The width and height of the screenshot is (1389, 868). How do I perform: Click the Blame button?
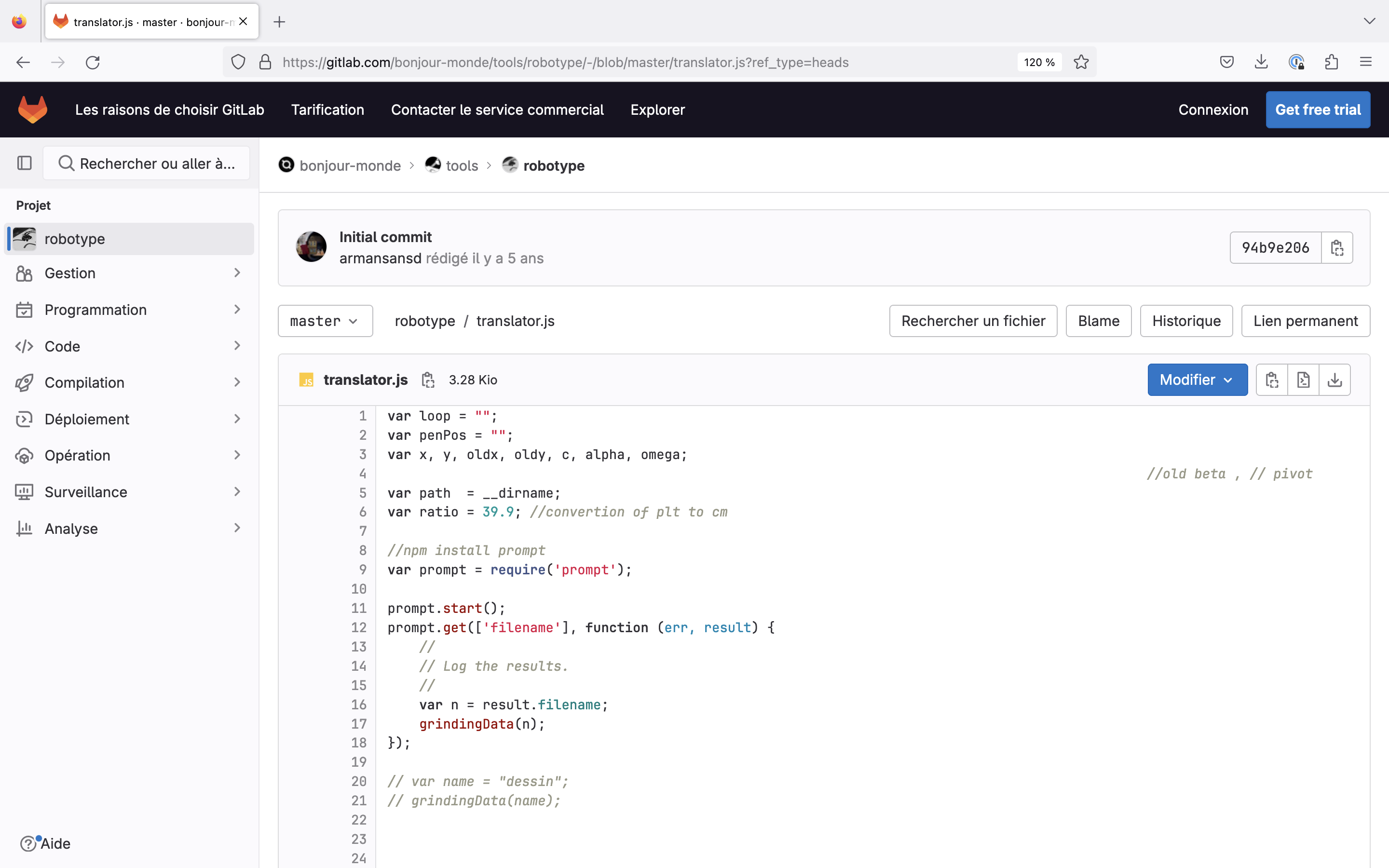tap(1098, 321)
